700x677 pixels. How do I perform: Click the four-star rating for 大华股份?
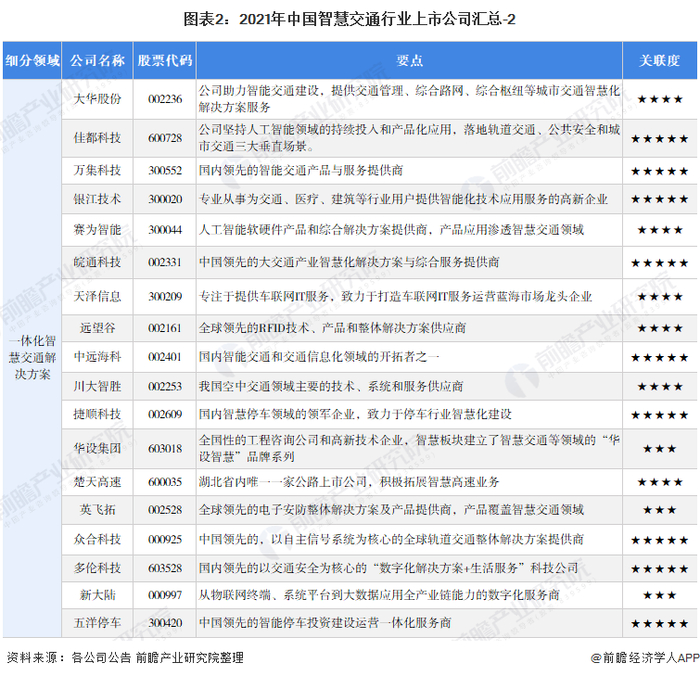pos(660,99)
